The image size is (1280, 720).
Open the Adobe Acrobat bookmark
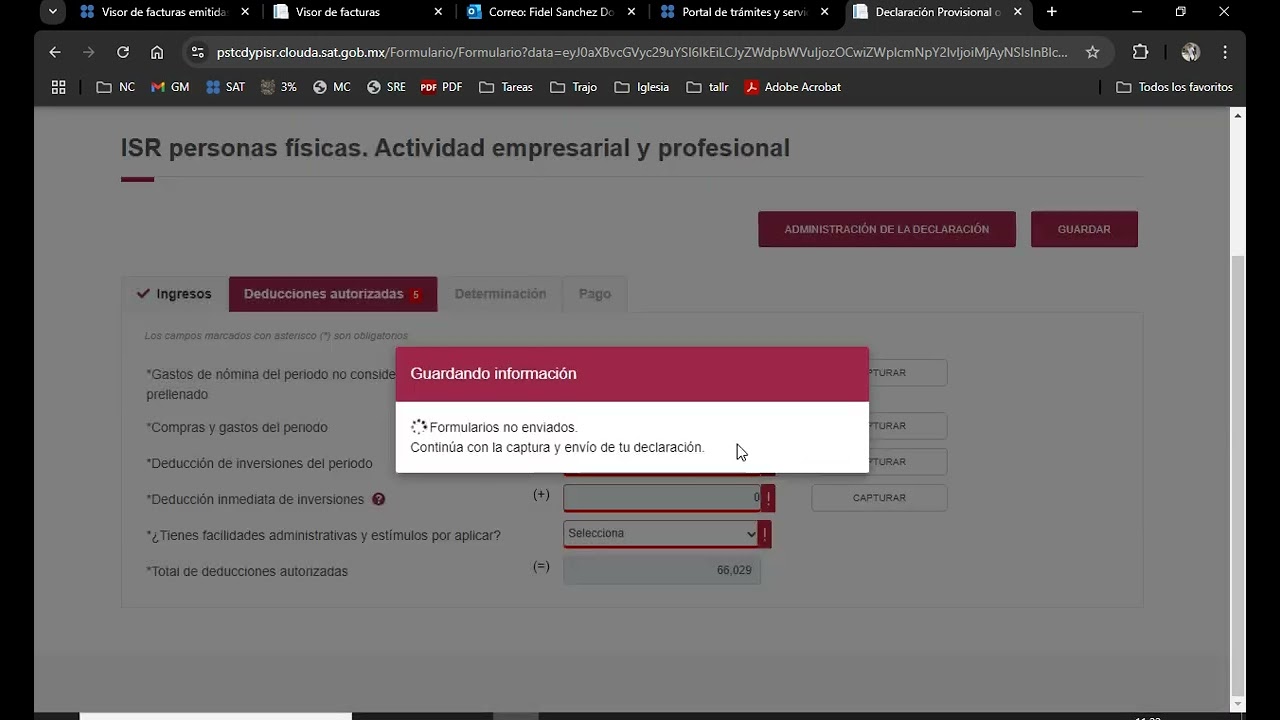[x=792, y=87]
